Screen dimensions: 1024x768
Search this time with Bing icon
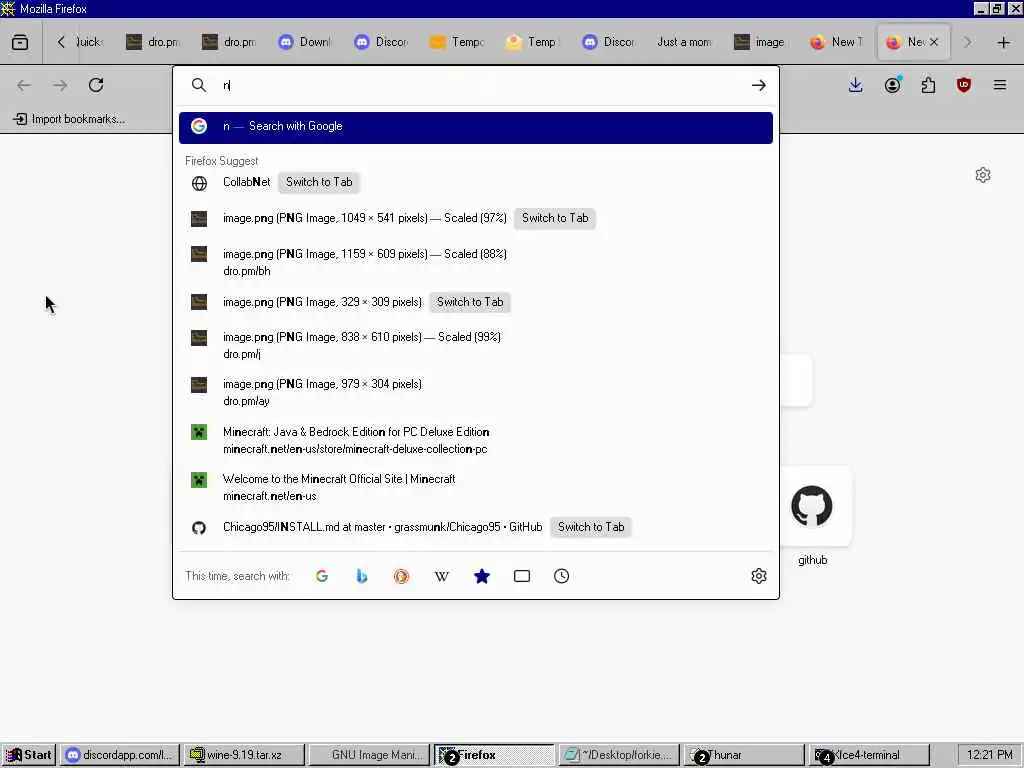pyautogui.click(x=362, y=576)
